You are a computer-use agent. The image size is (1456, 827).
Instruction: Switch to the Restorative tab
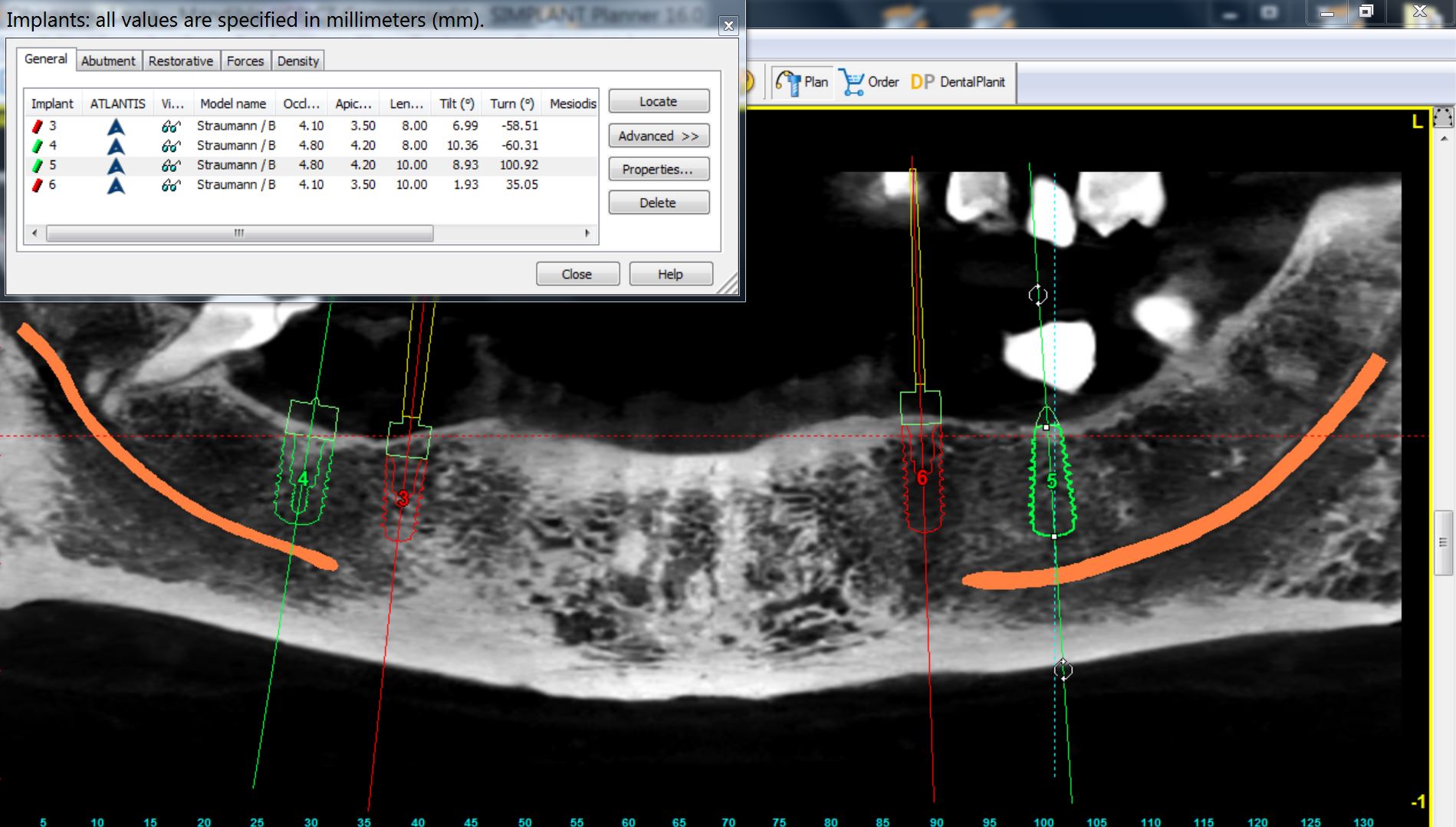tap(181, 61)
